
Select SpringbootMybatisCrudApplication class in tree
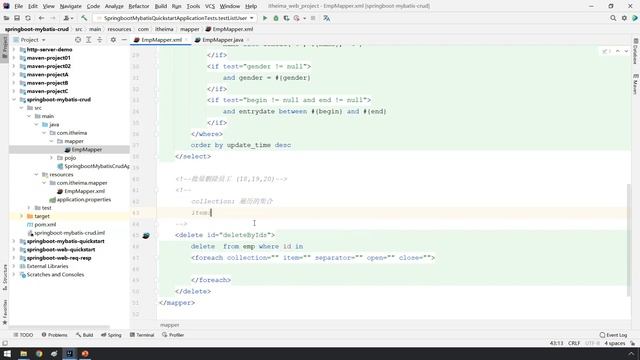pos(97,166)
